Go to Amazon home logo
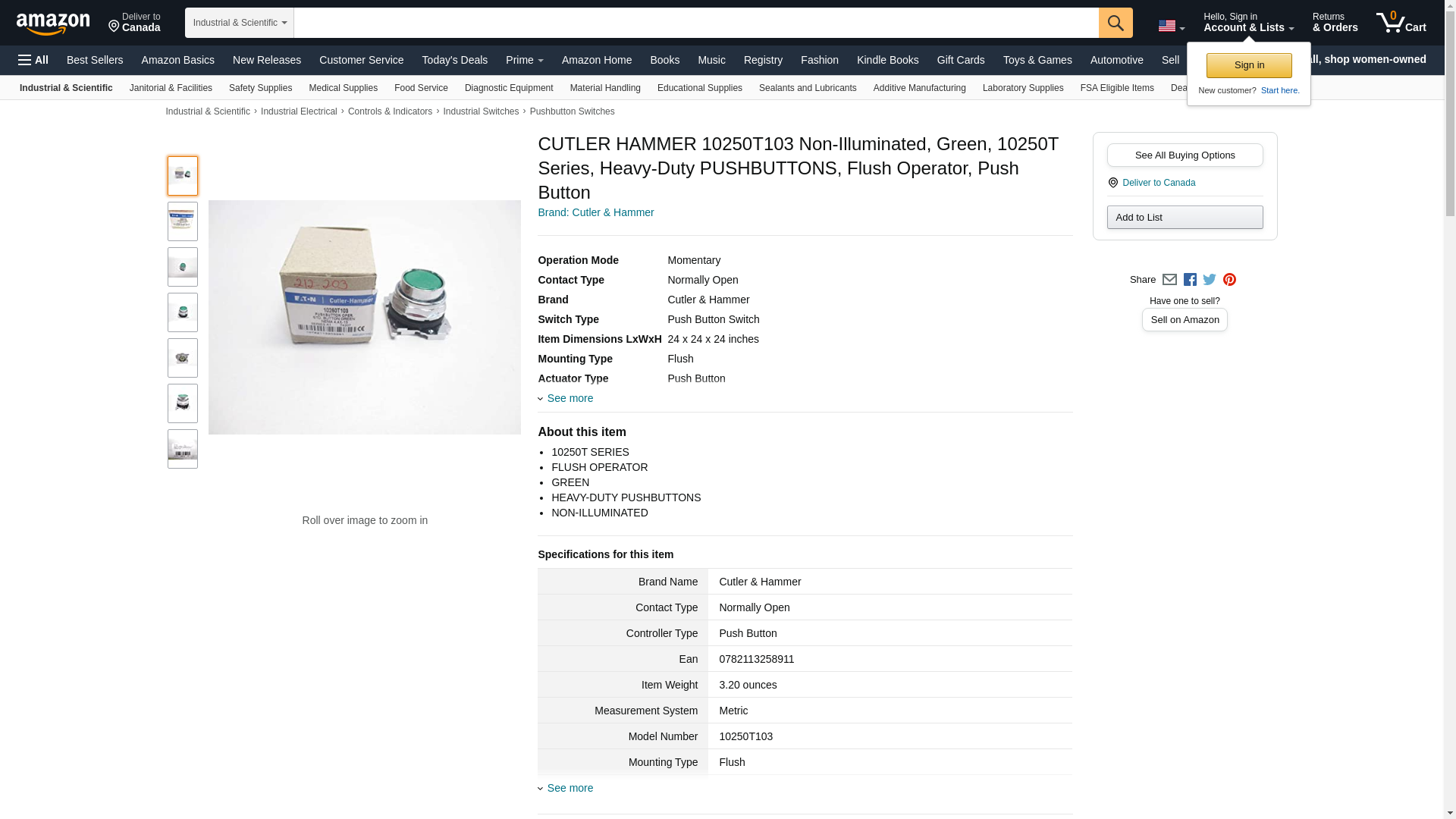 (53, 24)
